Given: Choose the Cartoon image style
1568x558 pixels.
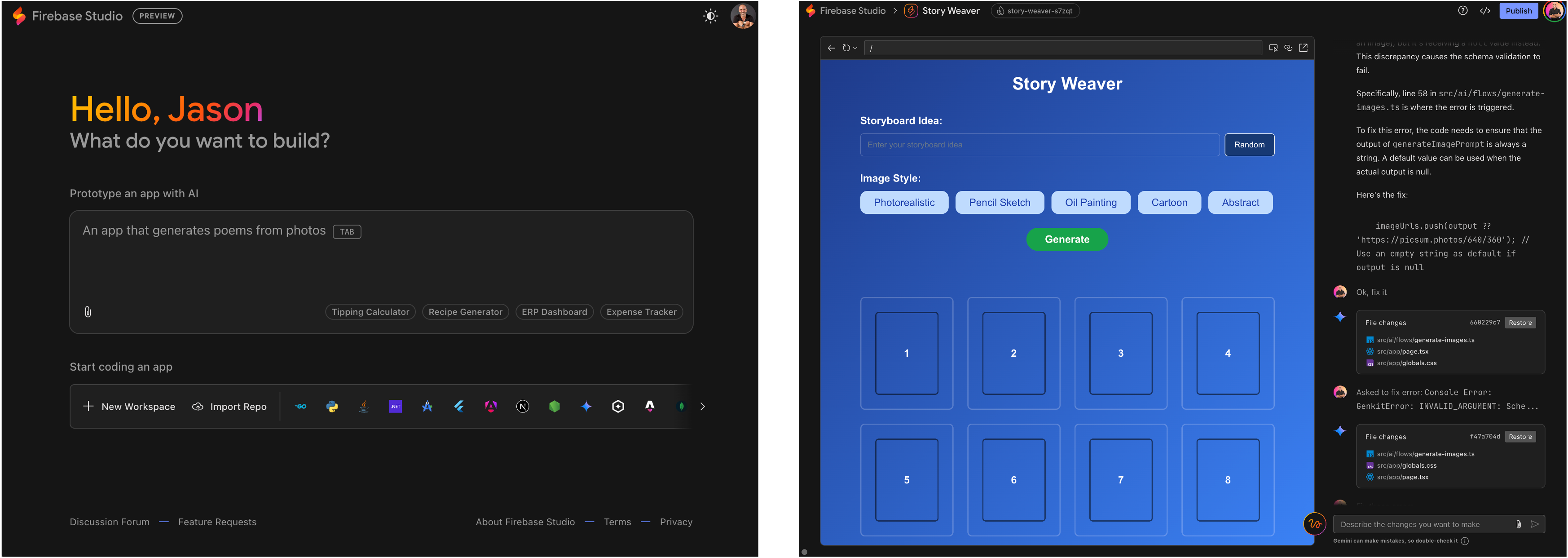Looking at the screenshot, I should coord(1169,203).
